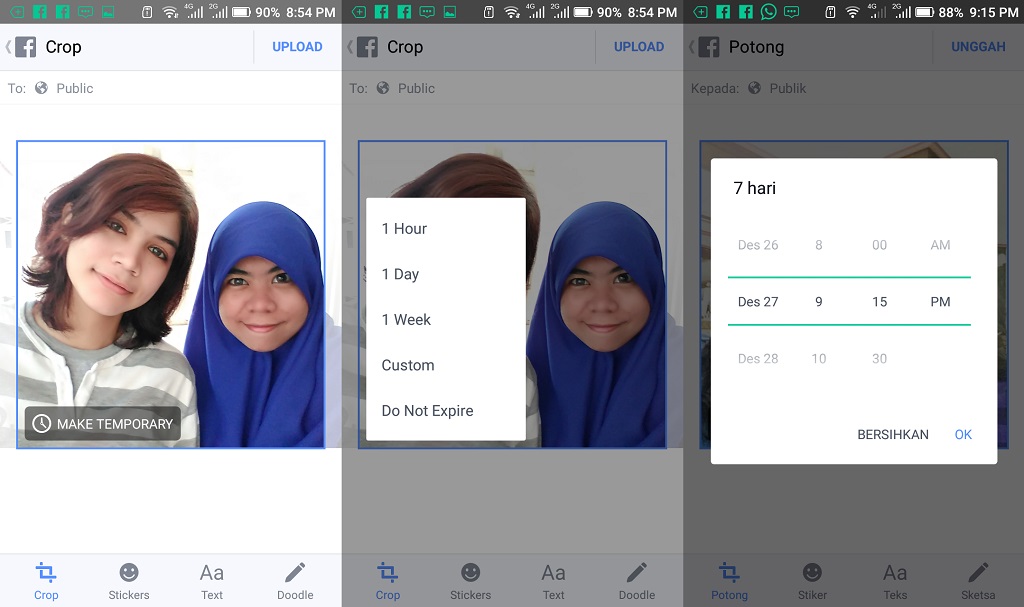Viewport: 1024px width, 607px height.
Task: Switch the time picker to AM
Action: 940,245
